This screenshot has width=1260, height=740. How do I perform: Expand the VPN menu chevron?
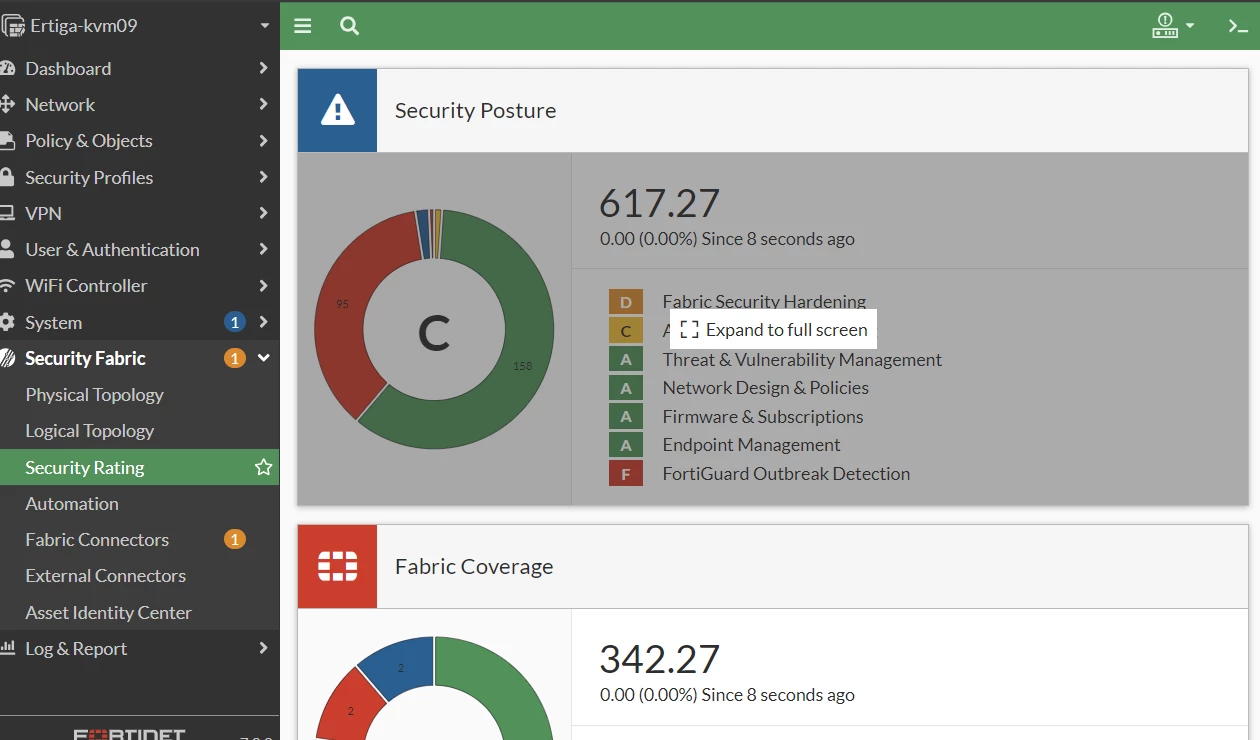[263, 213]
